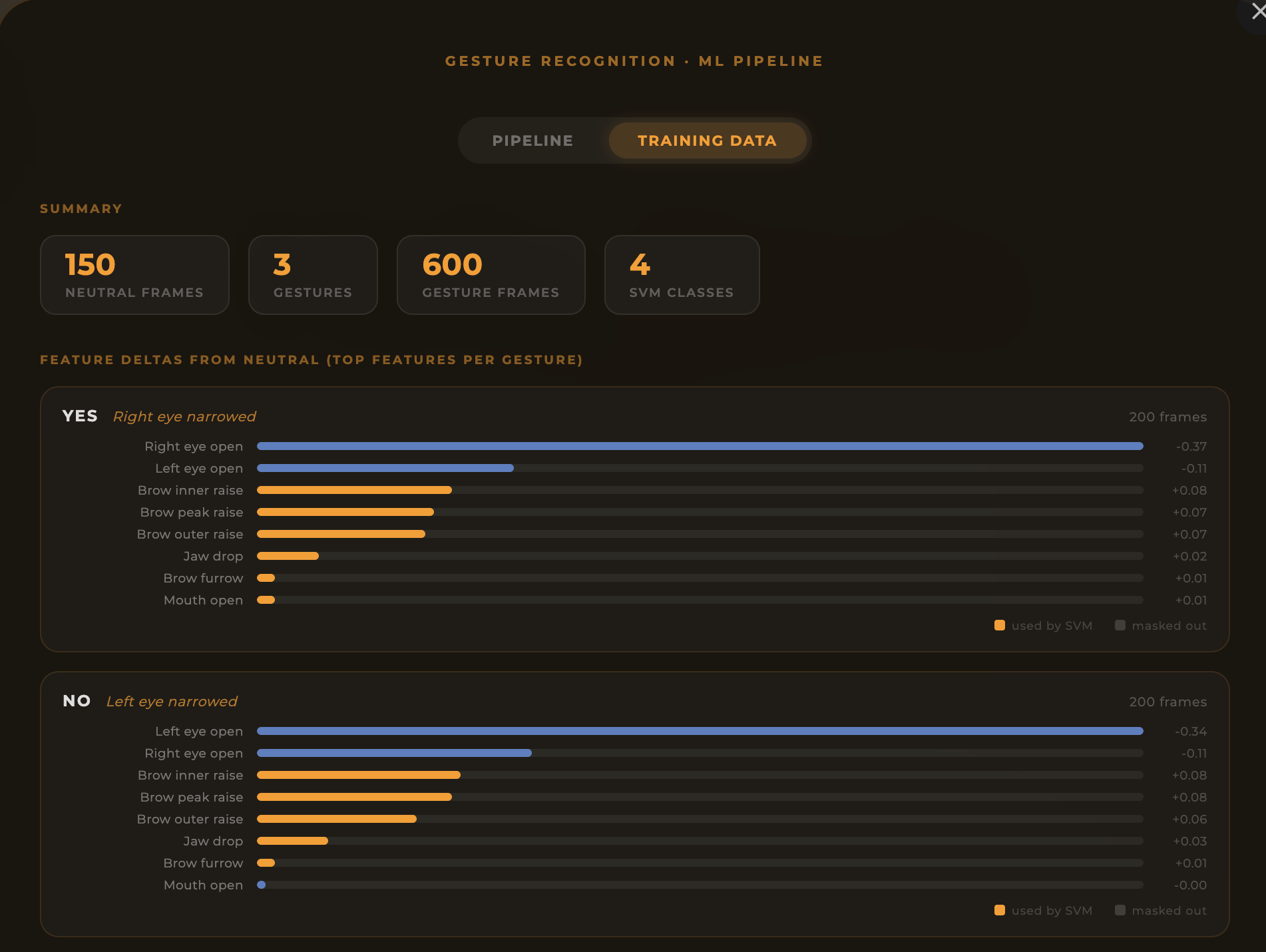Screen dimensions: 1266x952
Task: Click the -0.11 value for Left eye open
Action: [1194, 468]
